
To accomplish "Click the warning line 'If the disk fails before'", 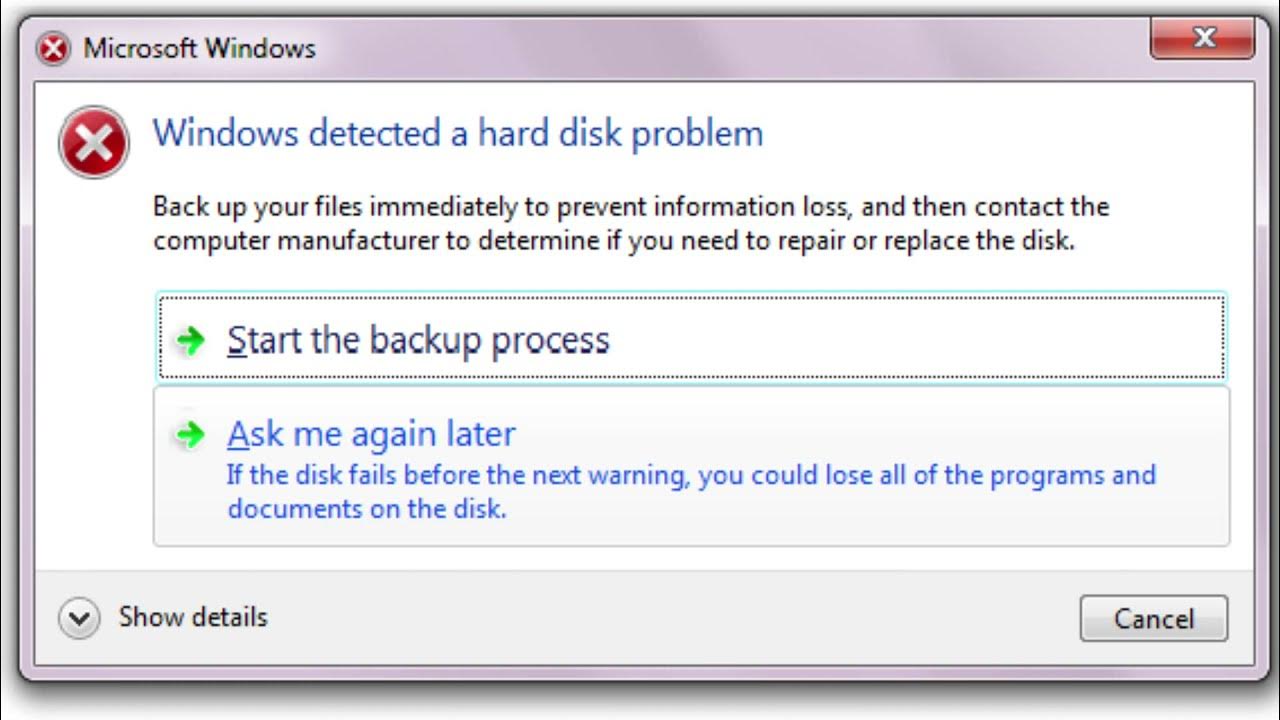I will [x=690, y=474].
